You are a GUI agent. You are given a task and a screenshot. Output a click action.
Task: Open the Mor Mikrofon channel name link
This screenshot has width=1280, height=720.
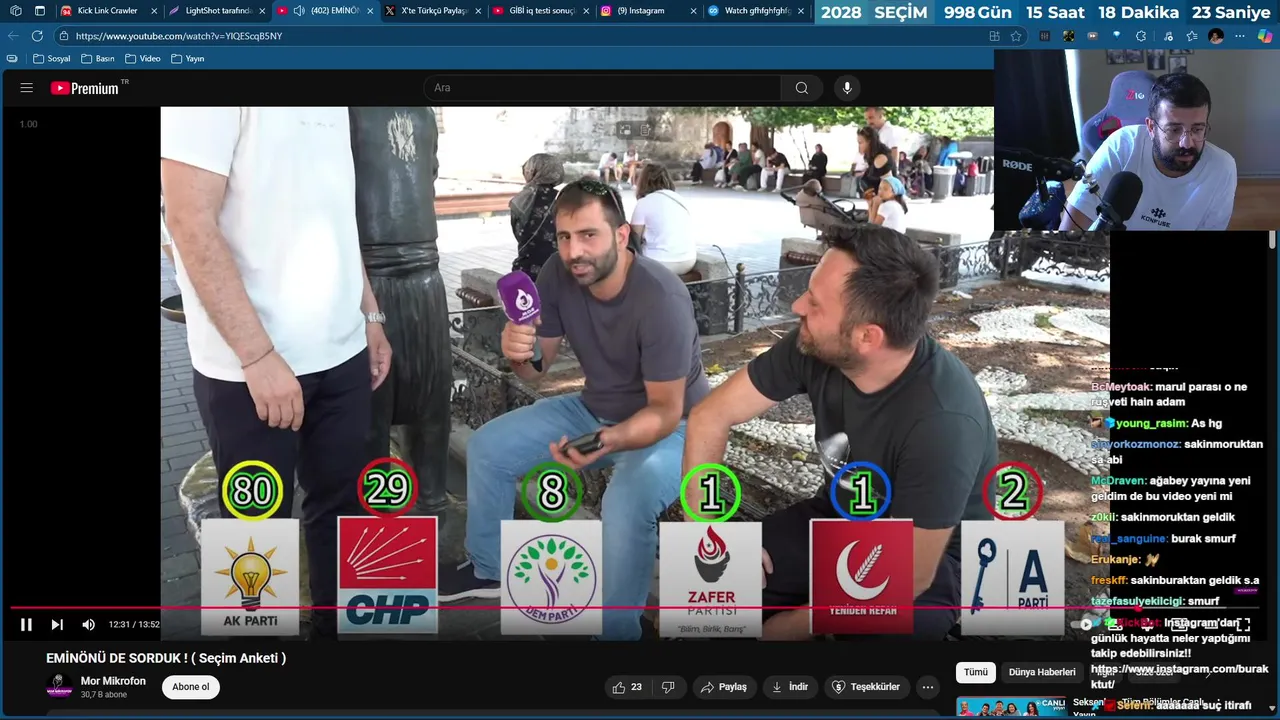[113, 681]
